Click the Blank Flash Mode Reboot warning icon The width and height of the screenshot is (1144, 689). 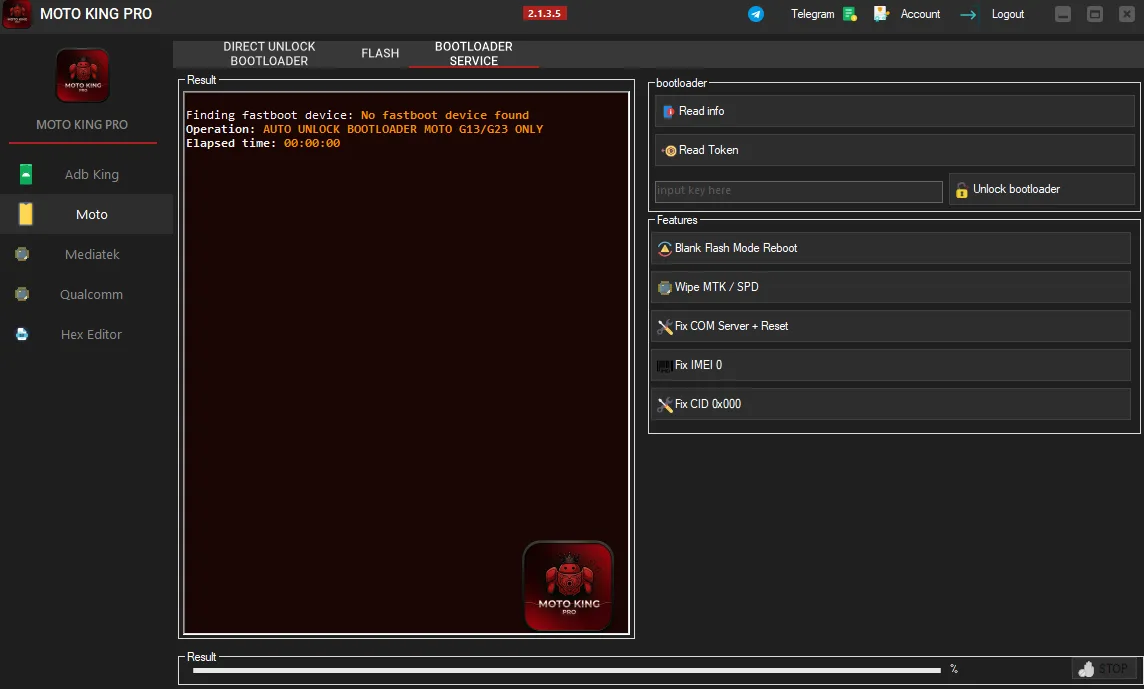pos(665,249)
